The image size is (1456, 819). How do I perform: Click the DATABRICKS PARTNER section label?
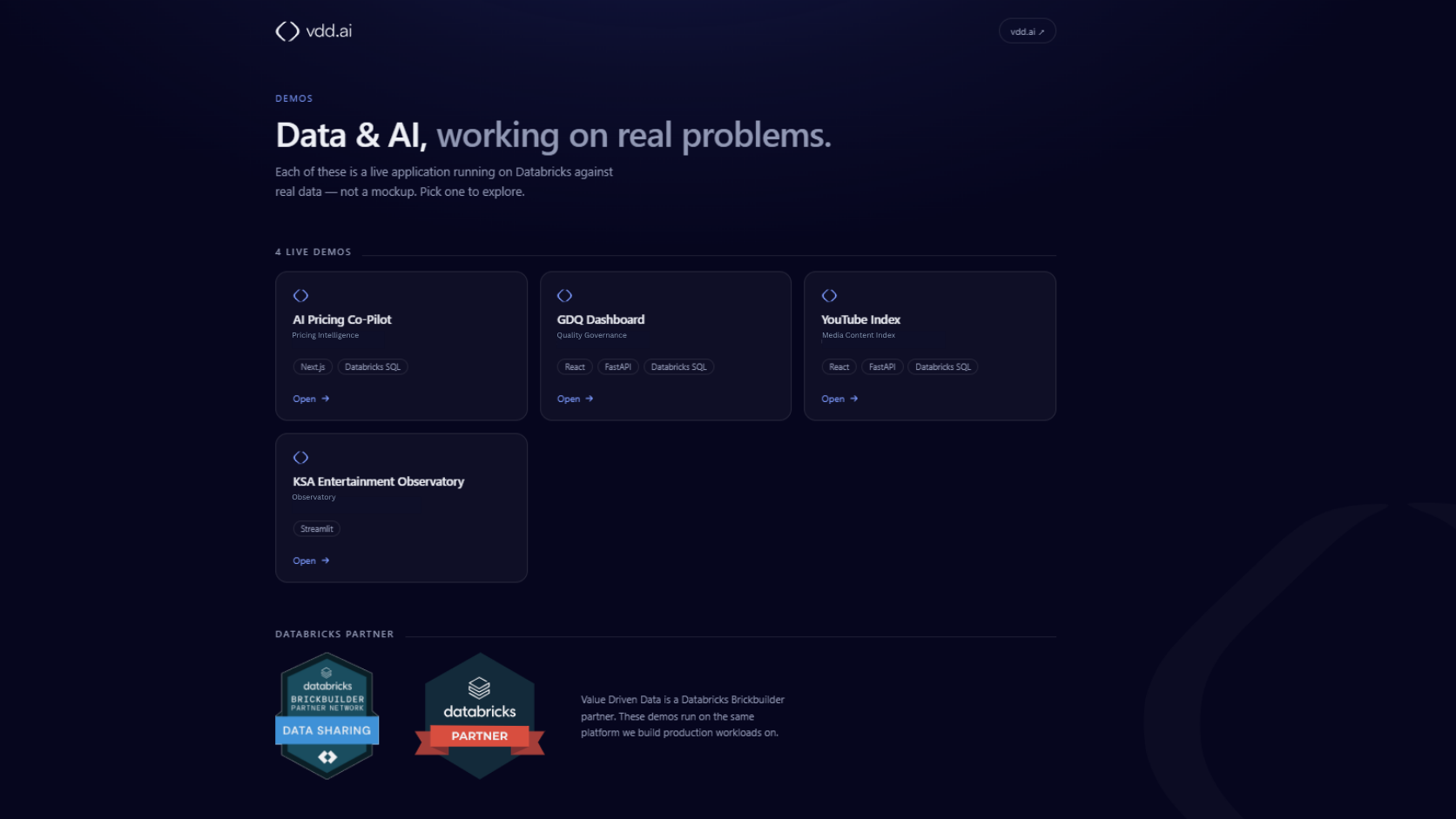[x=334, y=634]
